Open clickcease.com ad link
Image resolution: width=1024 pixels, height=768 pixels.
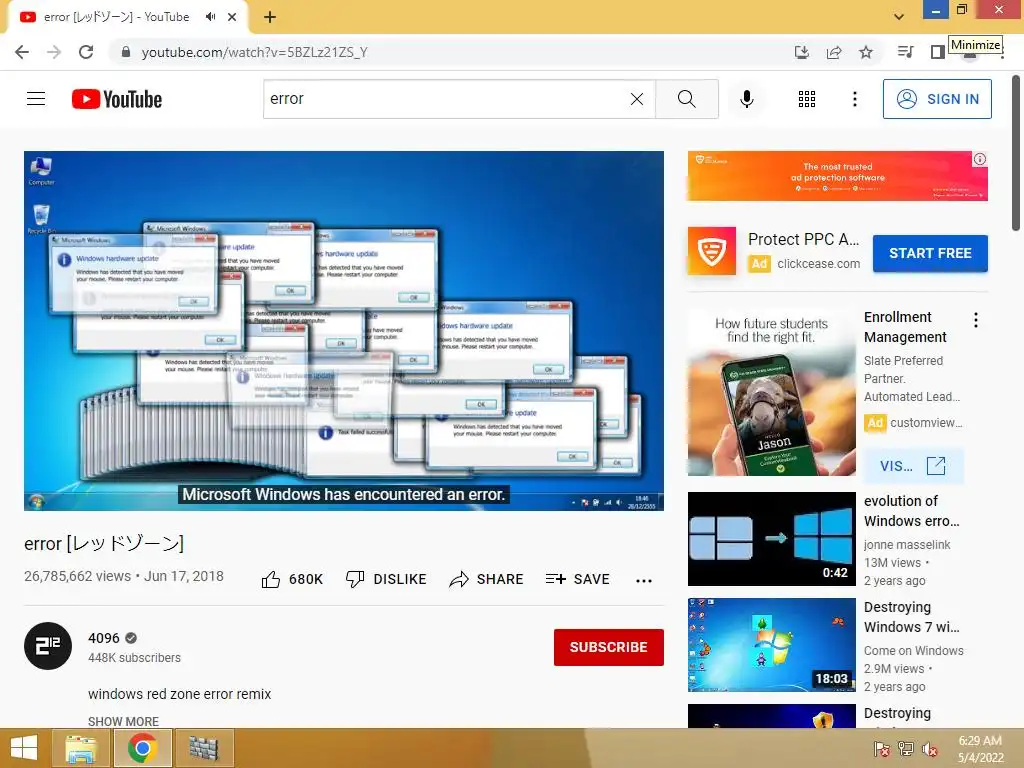pos(818,264)
